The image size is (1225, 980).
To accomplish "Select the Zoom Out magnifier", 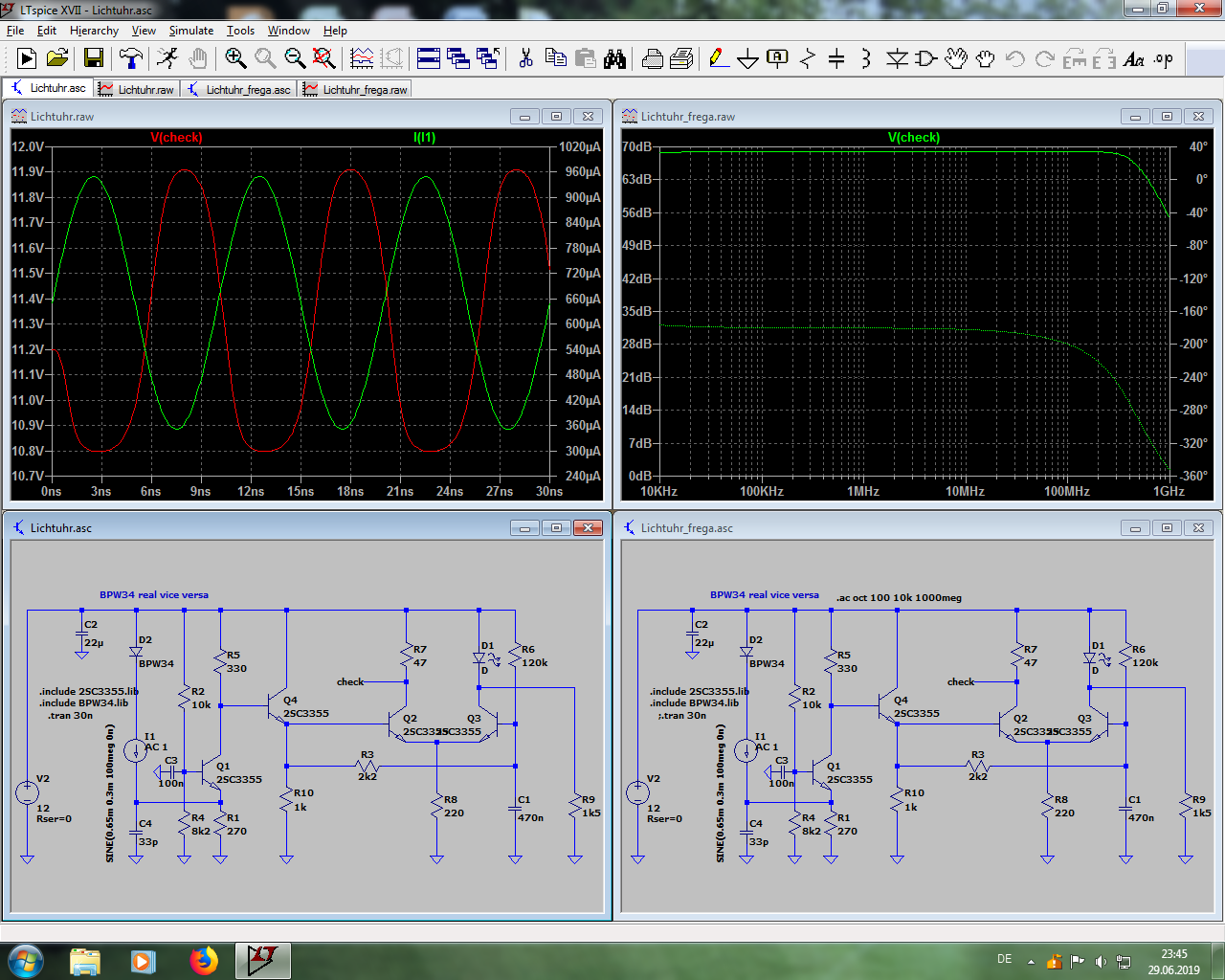I will [x=295, y=59].
